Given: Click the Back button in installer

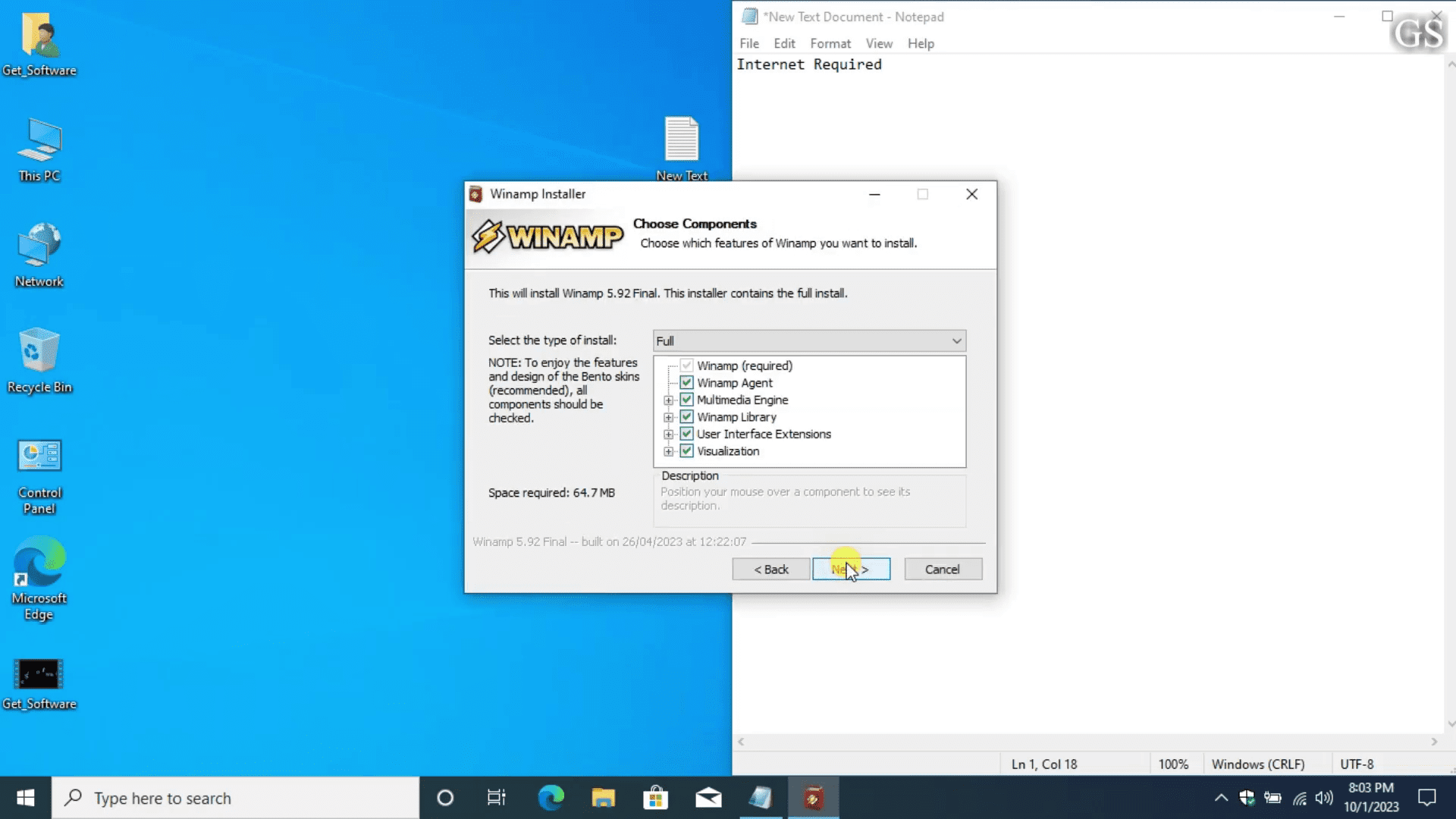Looking at the screenshot, I should tap(771, 570).
